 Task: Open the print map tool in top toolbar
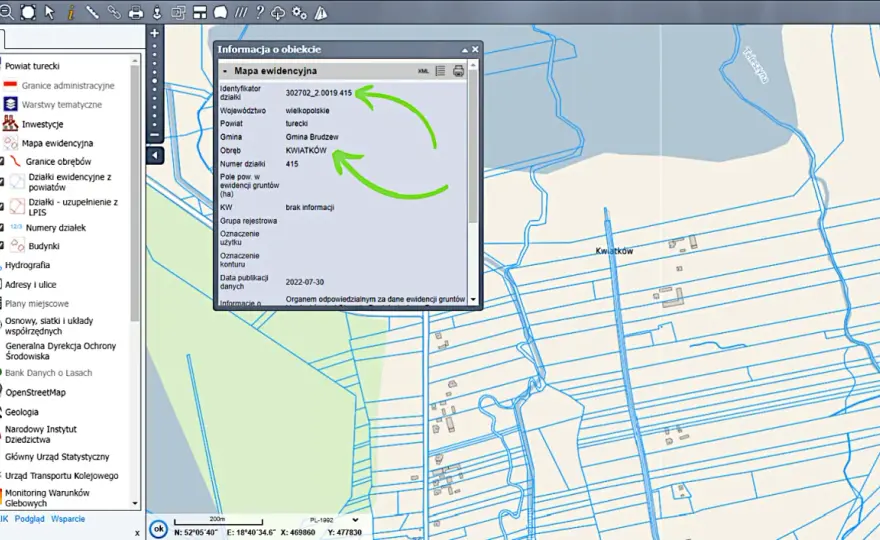(135, 12)
